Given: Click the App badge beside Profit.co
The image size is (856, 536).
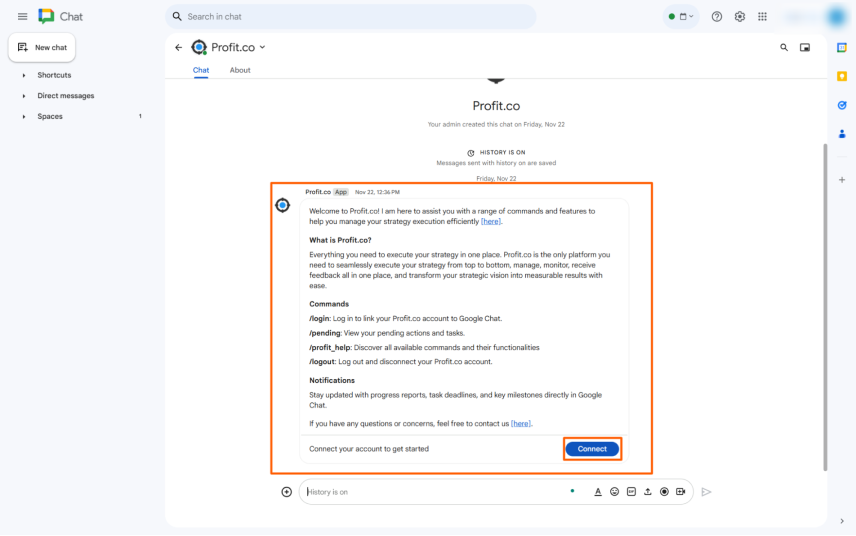Looking at the screenshot, I should pos(341,192).
